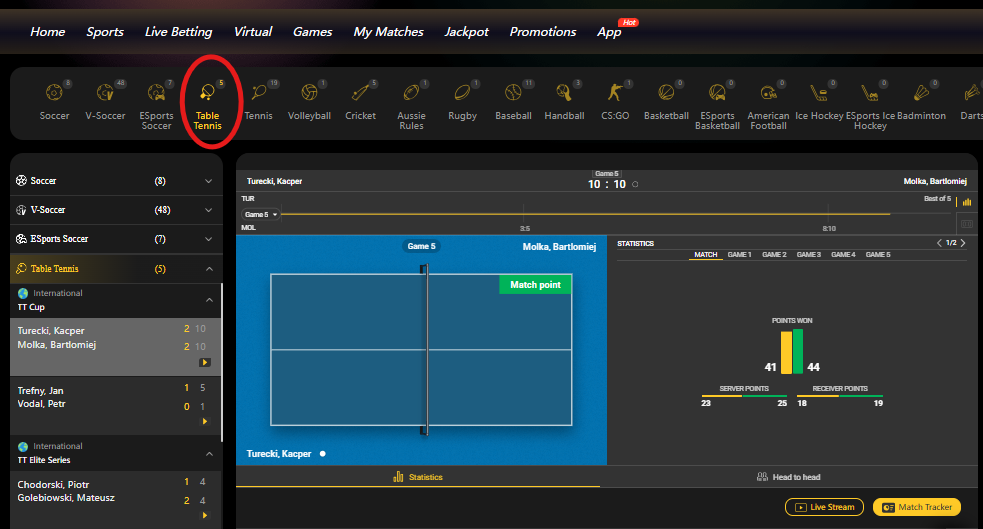Select the Soccer sport icon
This screenshot has height=529, width=983.
tap(54, 102)
